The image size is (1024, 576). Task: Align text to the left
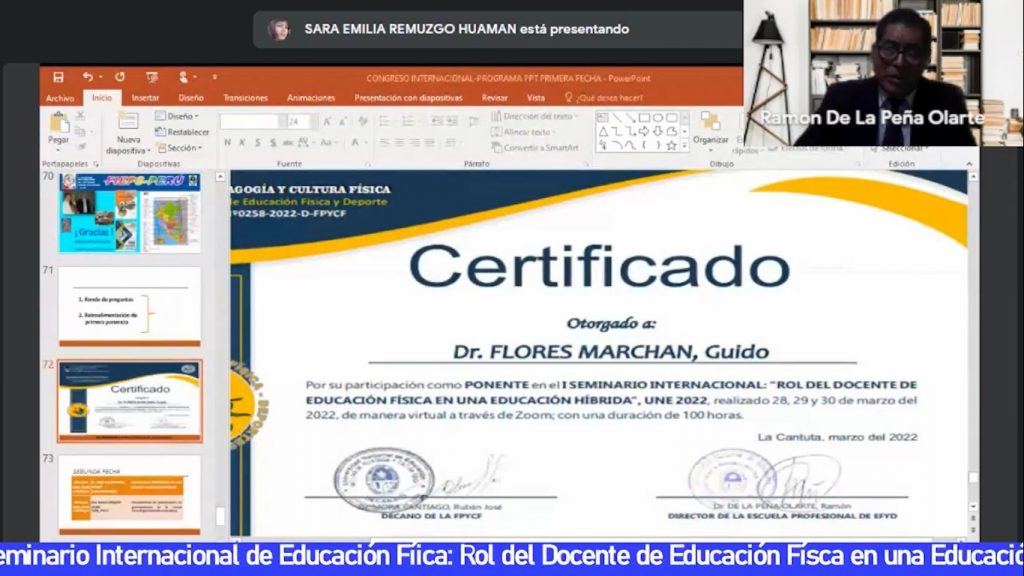384,142
